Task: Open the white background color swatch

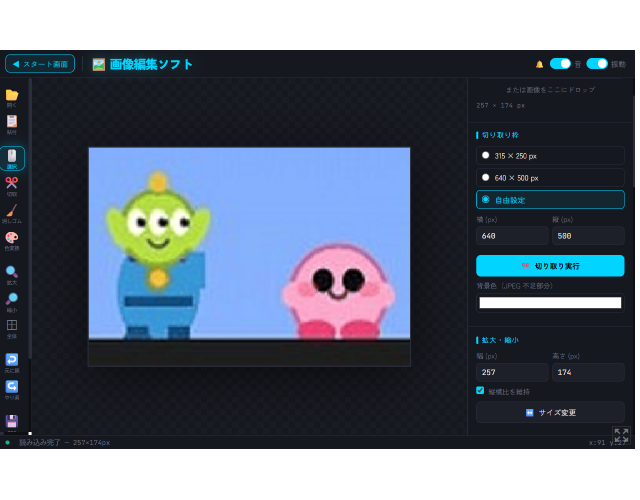Action: click(x=550, y=302)
